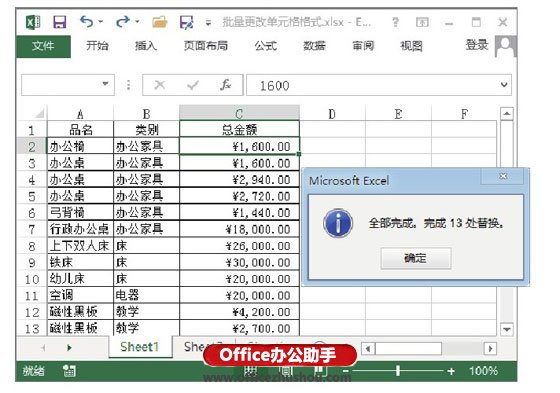The height and width of the screenshot is (393, 560).
Task: Open the 视图 ribbon tab
Action: coord(411,46)
